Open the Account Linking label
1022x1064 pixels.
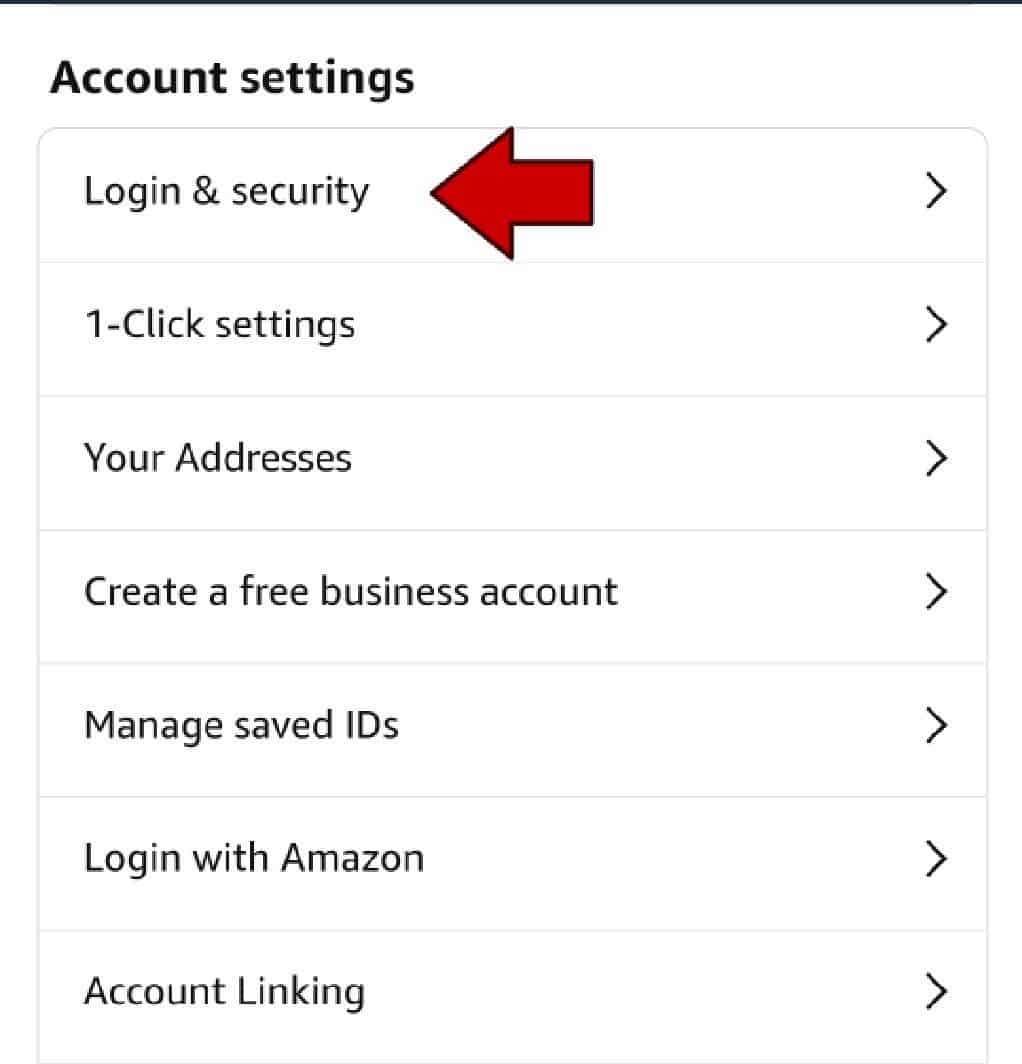(224, 991)
